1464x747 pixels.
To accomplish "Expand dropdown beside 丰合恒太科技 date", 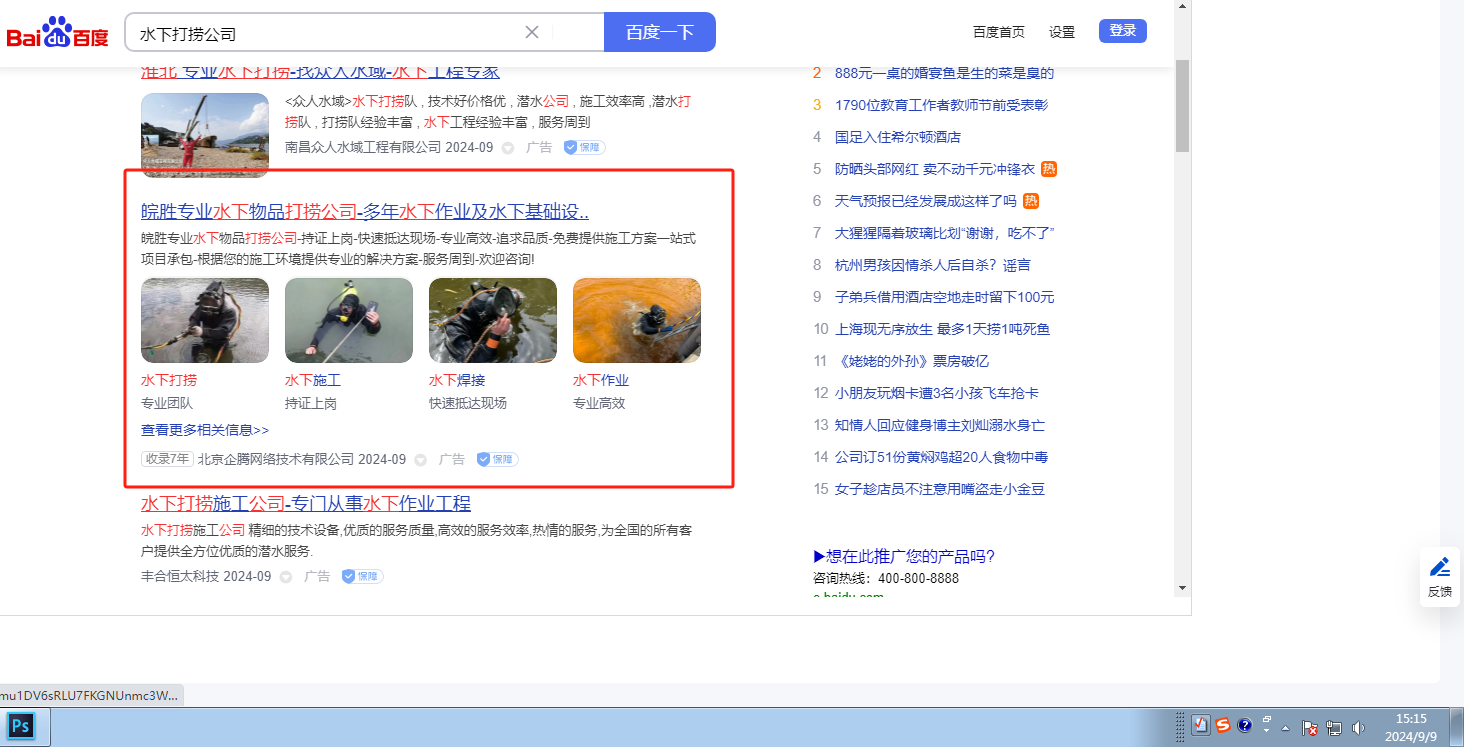I will (285, 577).
